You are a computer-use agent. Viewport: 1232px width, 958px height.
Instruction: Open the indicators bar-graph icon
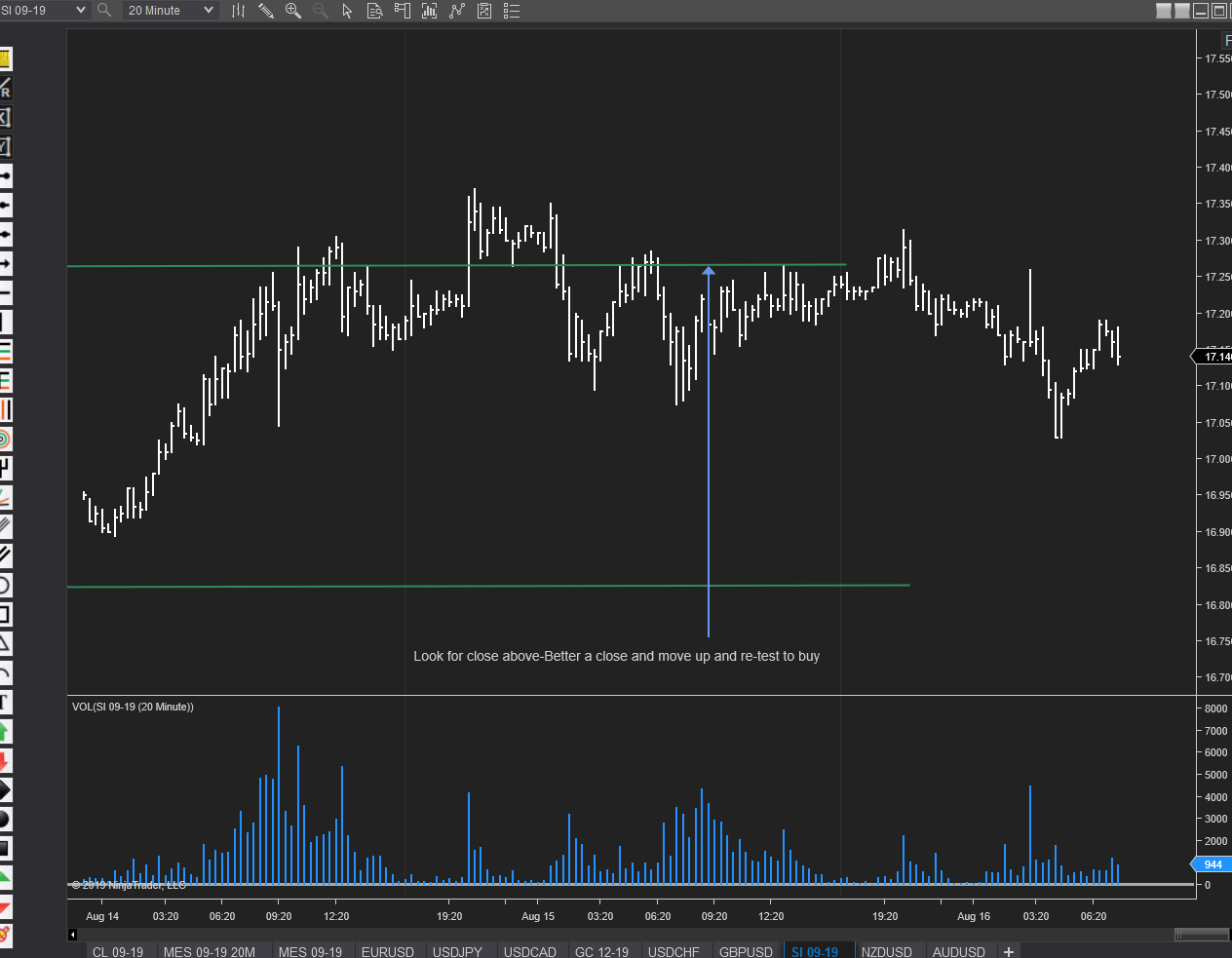pos(429,11)
